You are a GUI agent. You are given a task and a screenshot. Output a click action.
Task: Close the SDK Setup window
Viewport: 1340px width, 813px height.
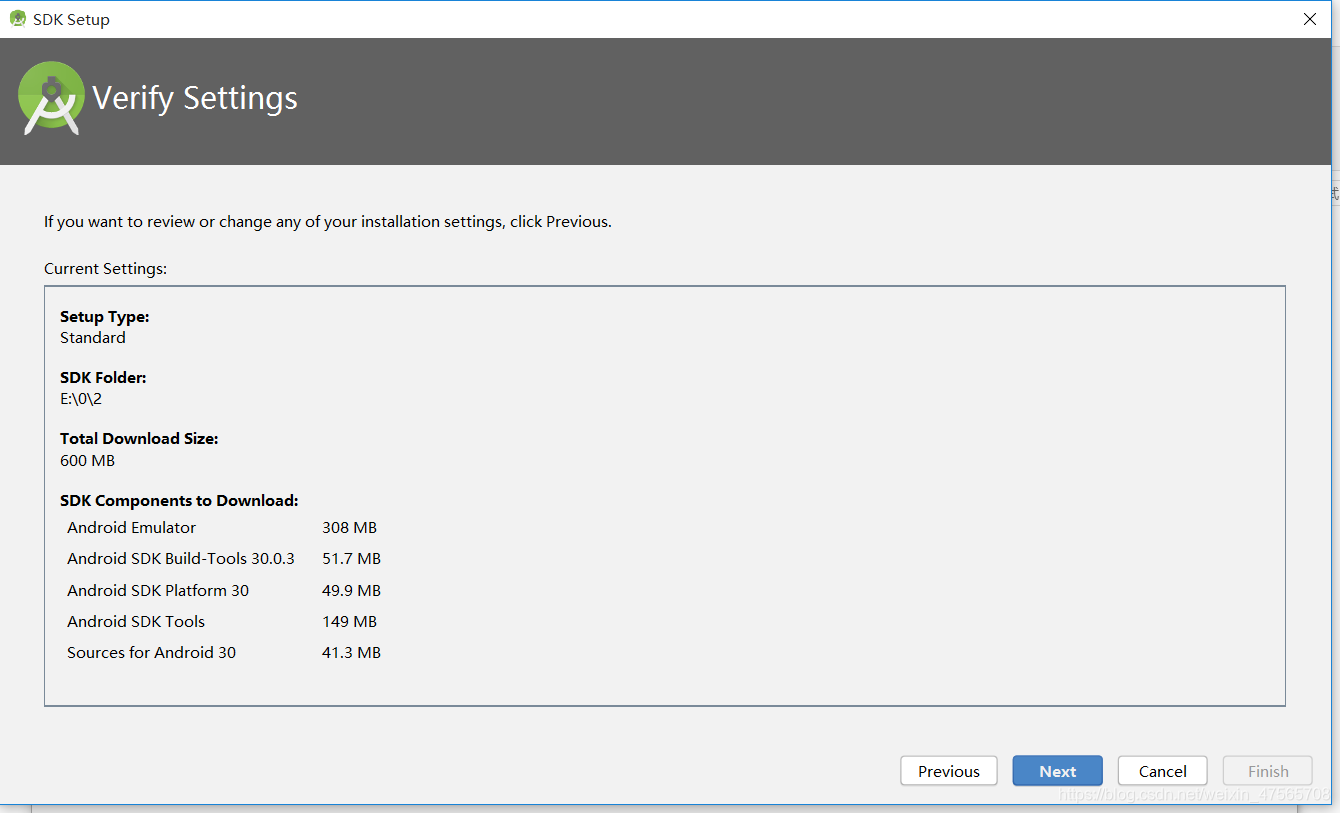click(1310, 19)
